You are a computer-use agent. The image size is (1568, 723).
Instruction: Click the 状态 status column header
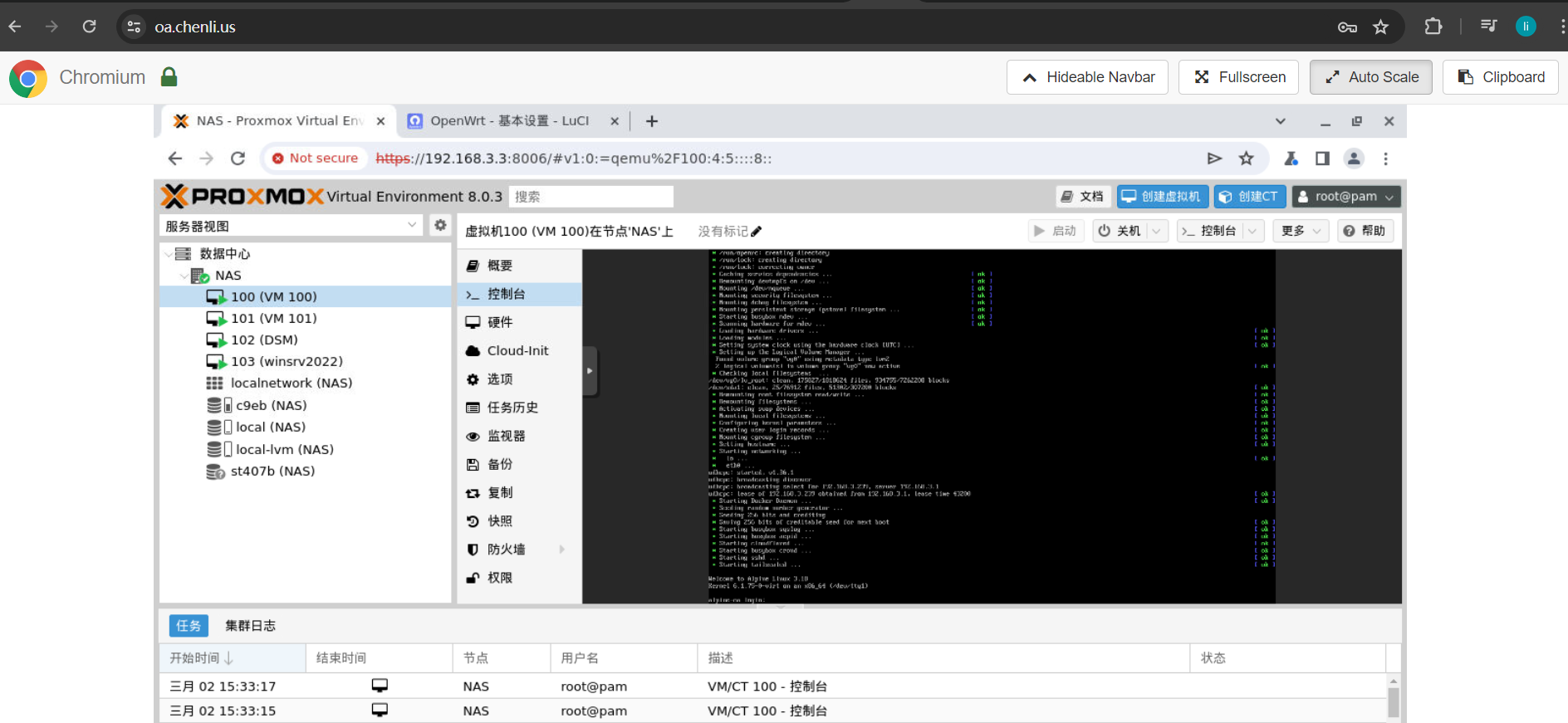(x=1288, y=658)
